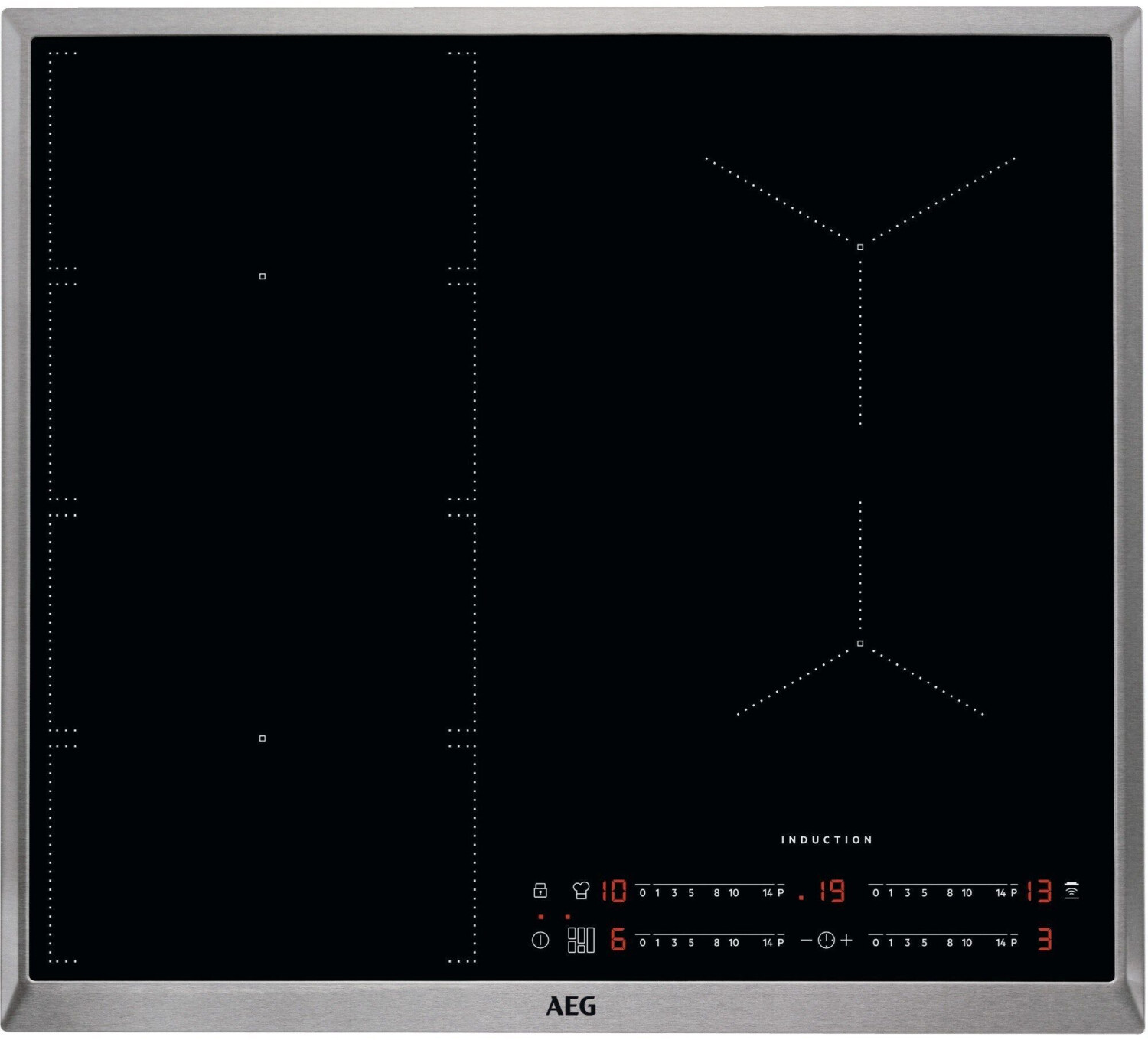This screenshot has height=1040, width=1148.
Task: Select boost P on slider beside red 6
Action: (781, 942)
